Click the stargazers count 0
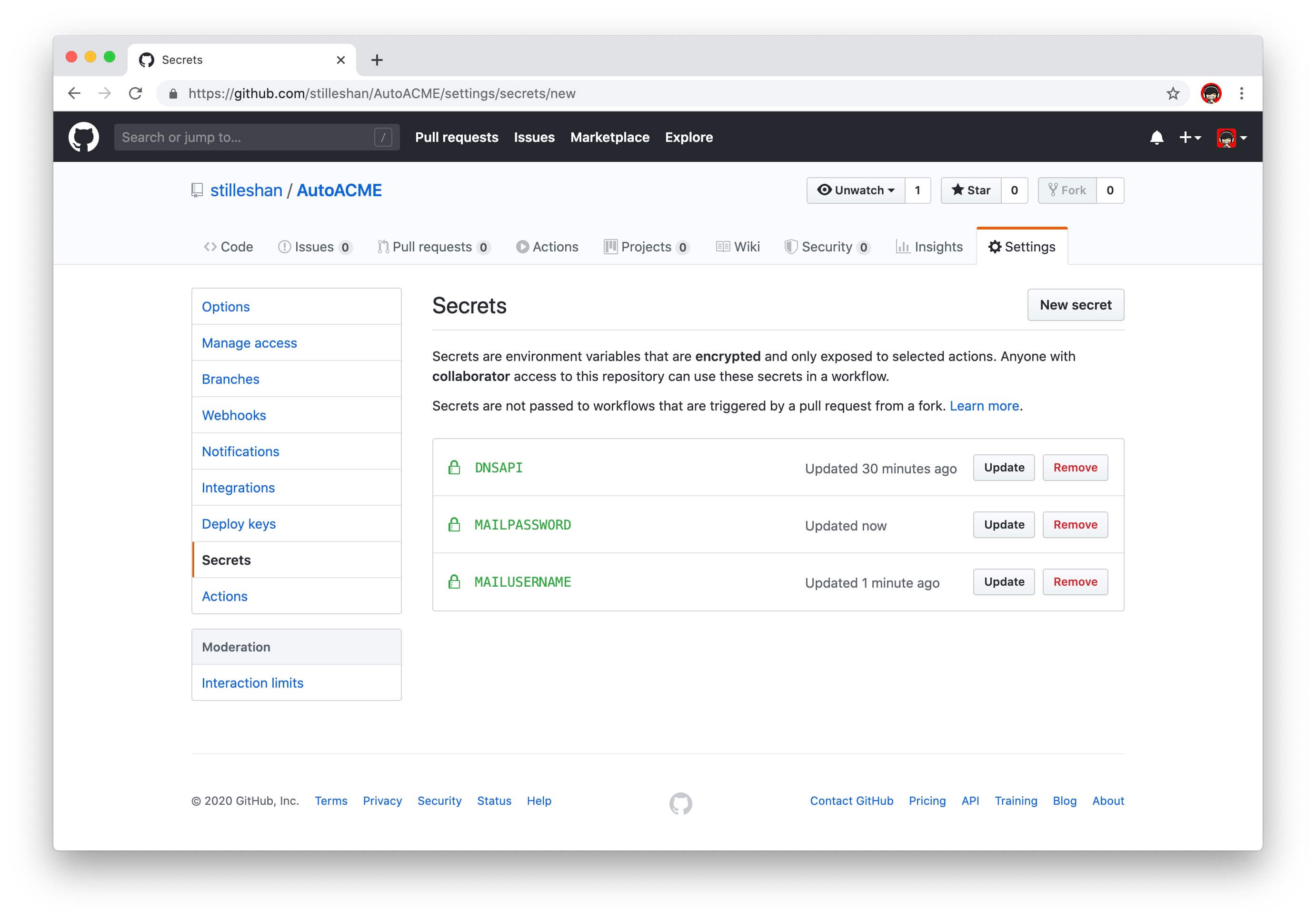 click(x=1015, y=190)
